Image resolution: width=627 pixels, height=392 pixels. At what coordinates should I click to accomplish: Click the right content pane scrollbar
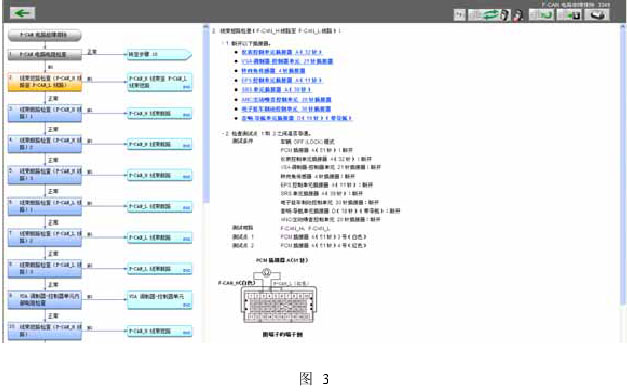point(623,164)
